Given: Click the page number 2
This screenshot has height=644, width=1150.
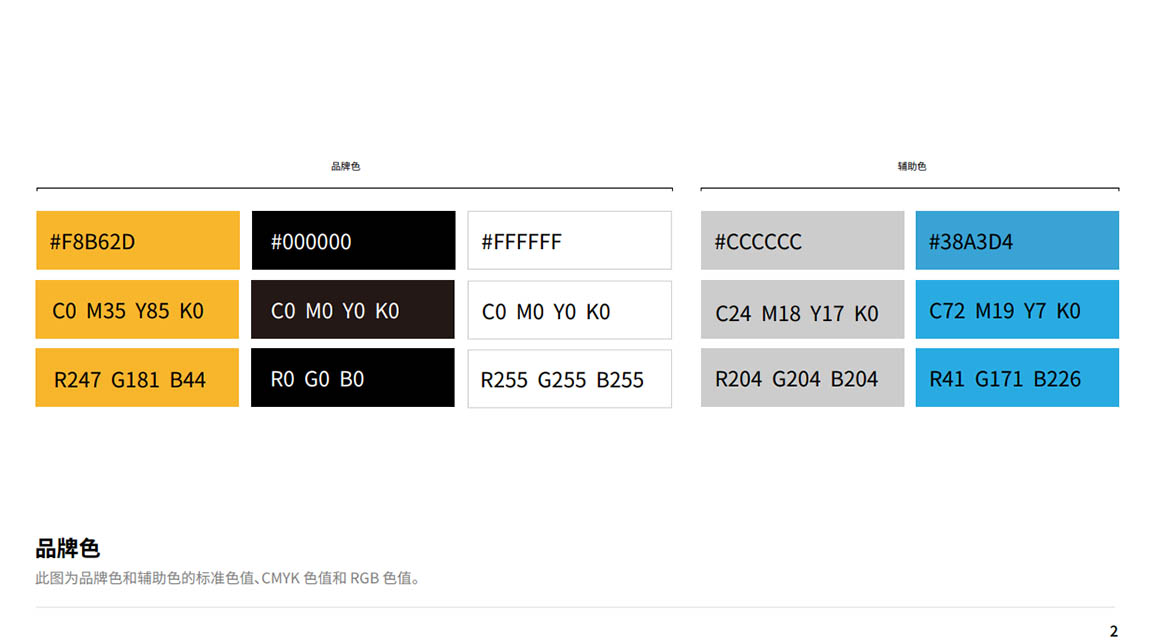Looking at the screenshot, I should 1113,631.
